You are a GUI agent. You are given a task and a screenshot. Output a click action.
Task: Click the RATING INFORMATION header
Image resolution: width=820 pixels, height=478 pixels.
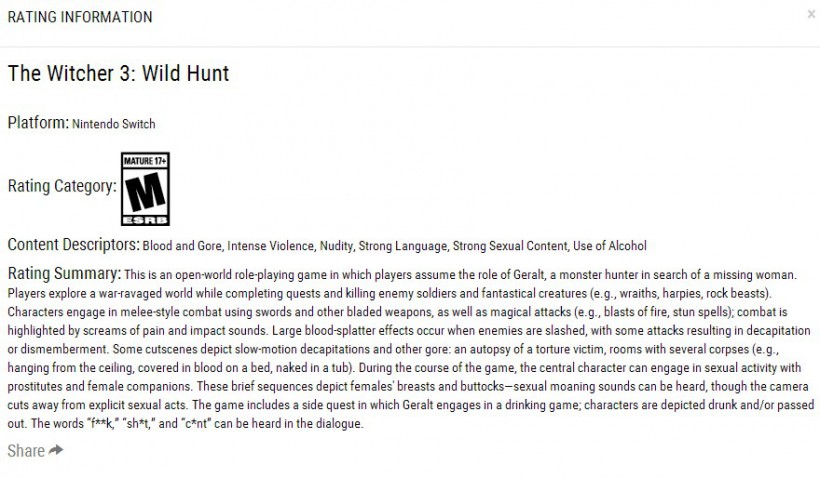click(x=80, y=17)
